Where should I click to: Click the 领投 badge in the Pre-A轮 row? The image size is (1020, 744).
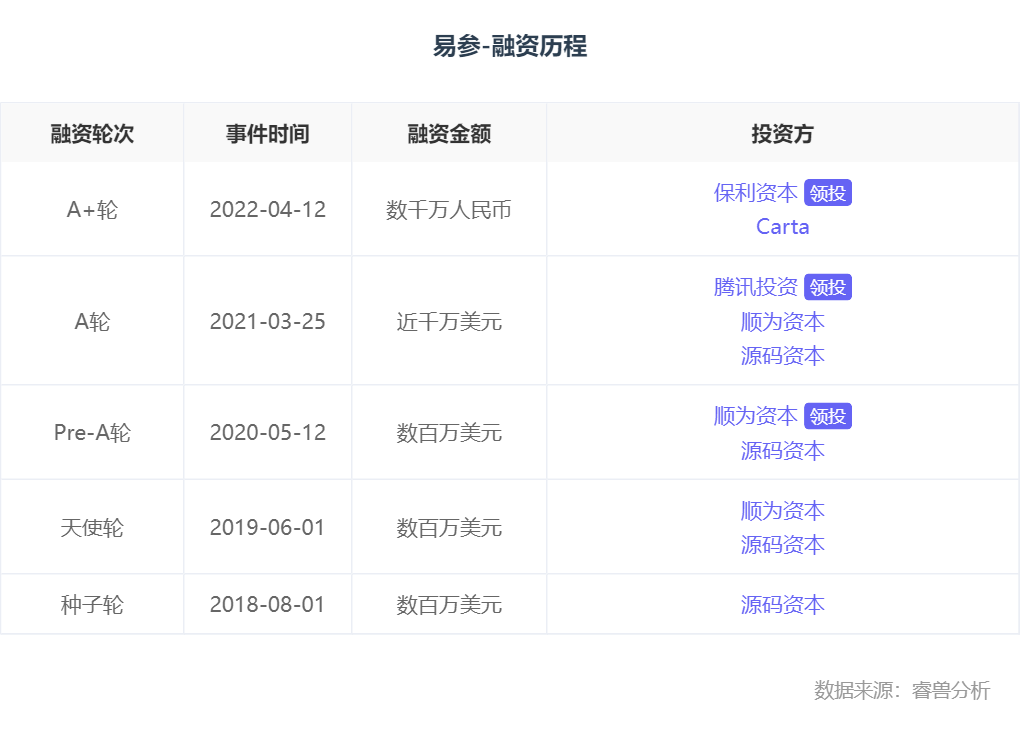click(827, 416)
